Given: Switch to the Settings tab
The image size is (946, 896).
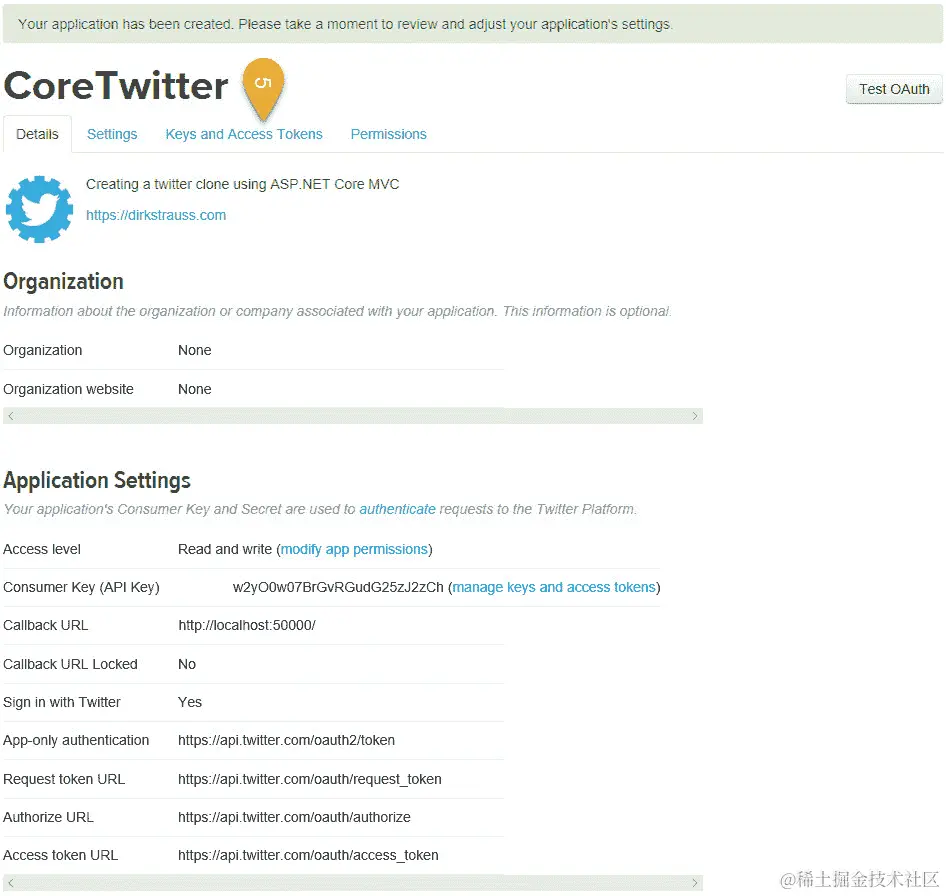Looking at the screenshot, I should [112, 134].
